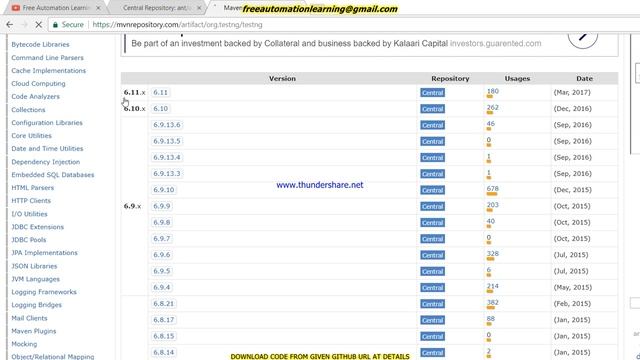Open JPA Implementations category

tap(44, 253)
